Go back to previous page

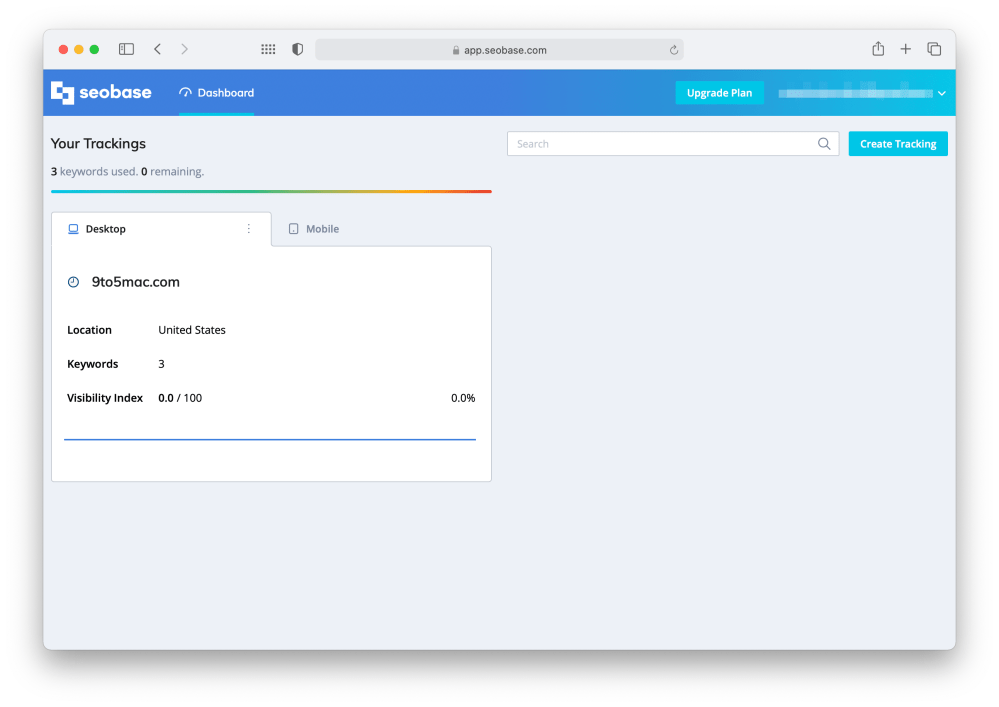[157, 49]
